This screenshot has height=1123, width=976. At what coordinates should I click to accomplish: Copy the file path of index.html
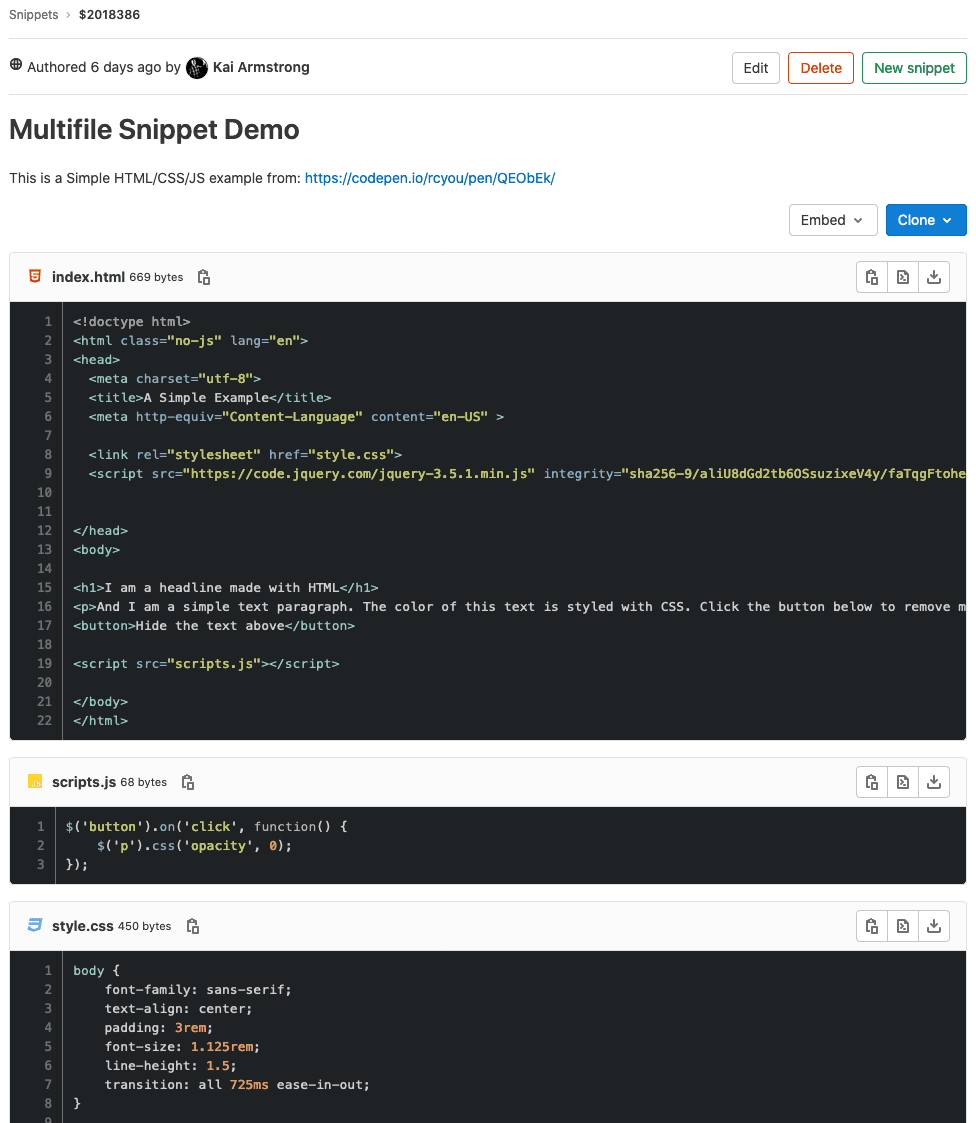click(203, 277)
